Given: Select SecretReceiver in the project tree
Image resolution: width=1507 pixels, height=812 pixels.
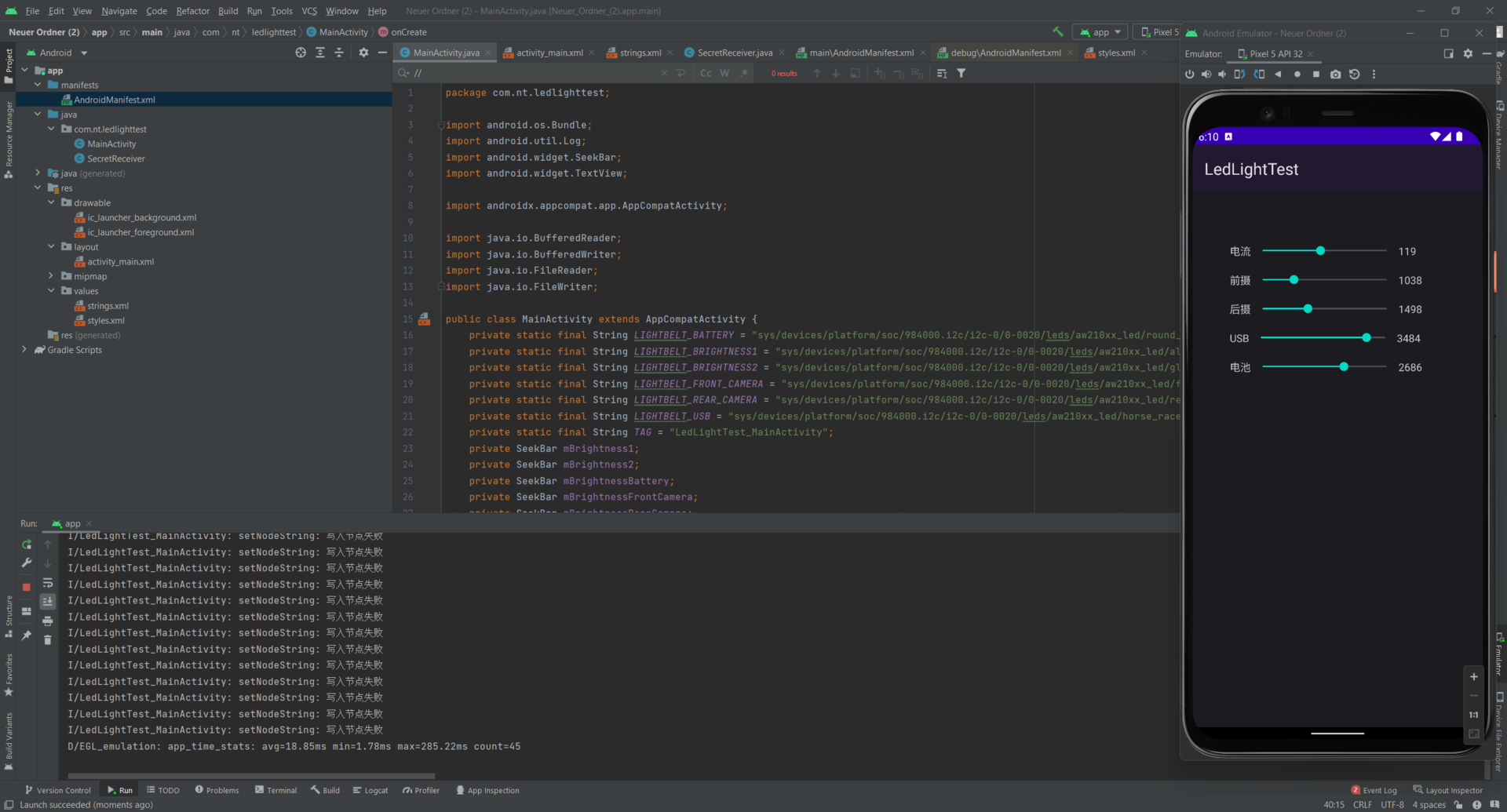Looking at the screenshot, I should [116, 158].
